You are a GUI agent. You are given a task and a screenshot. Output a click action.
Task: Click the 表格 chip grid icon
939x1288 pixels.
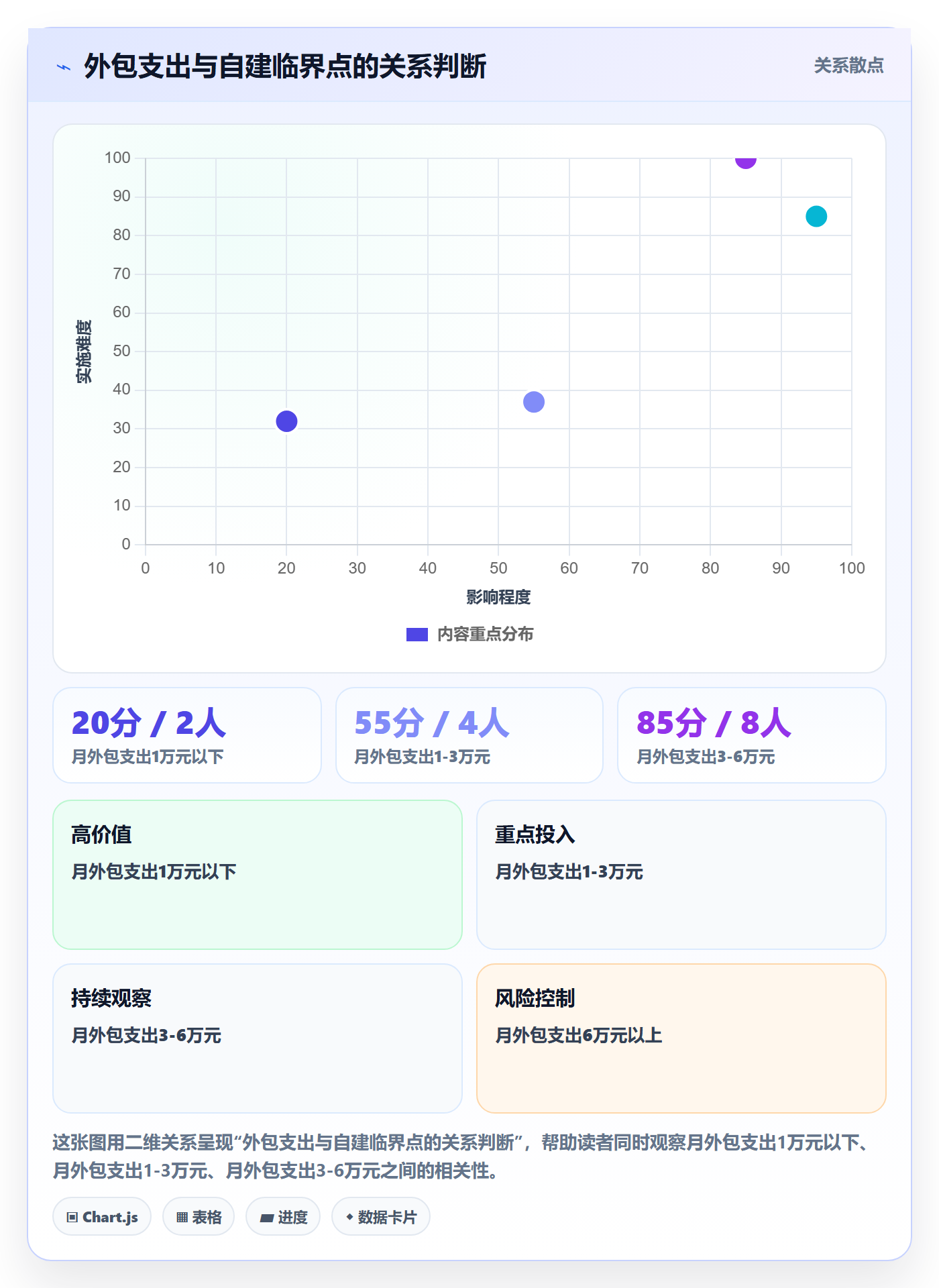[182, 1218]
